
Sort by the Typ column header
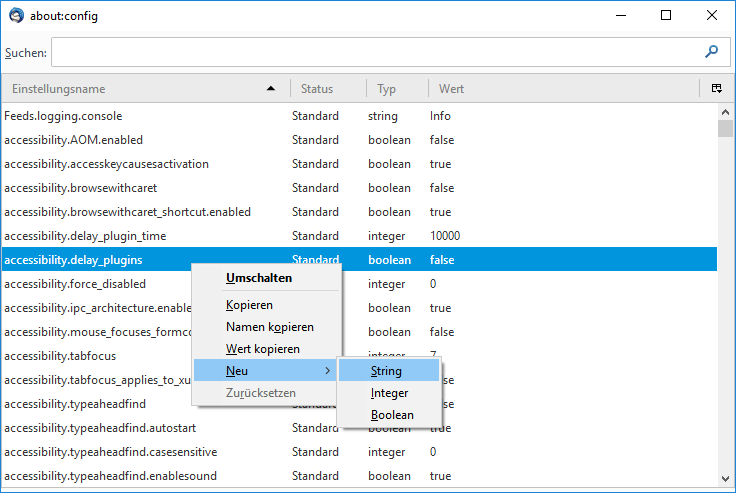pos(386,89)
